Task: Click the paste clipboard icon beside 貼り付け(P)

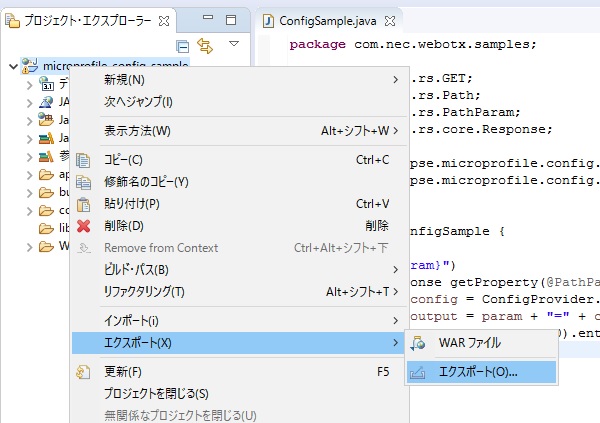Action: pos(84,203)
